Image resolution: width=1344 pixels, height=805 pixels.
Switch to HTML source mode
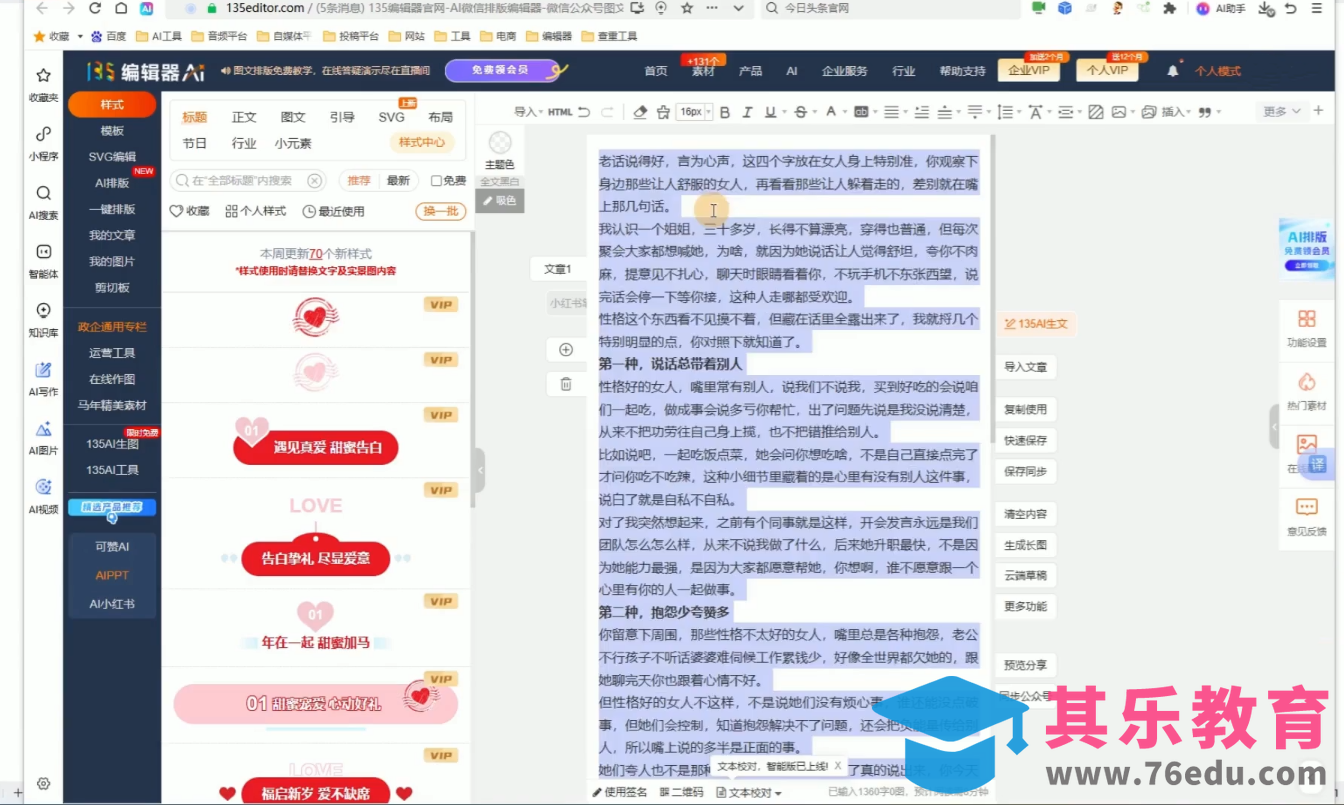point(560,111)
